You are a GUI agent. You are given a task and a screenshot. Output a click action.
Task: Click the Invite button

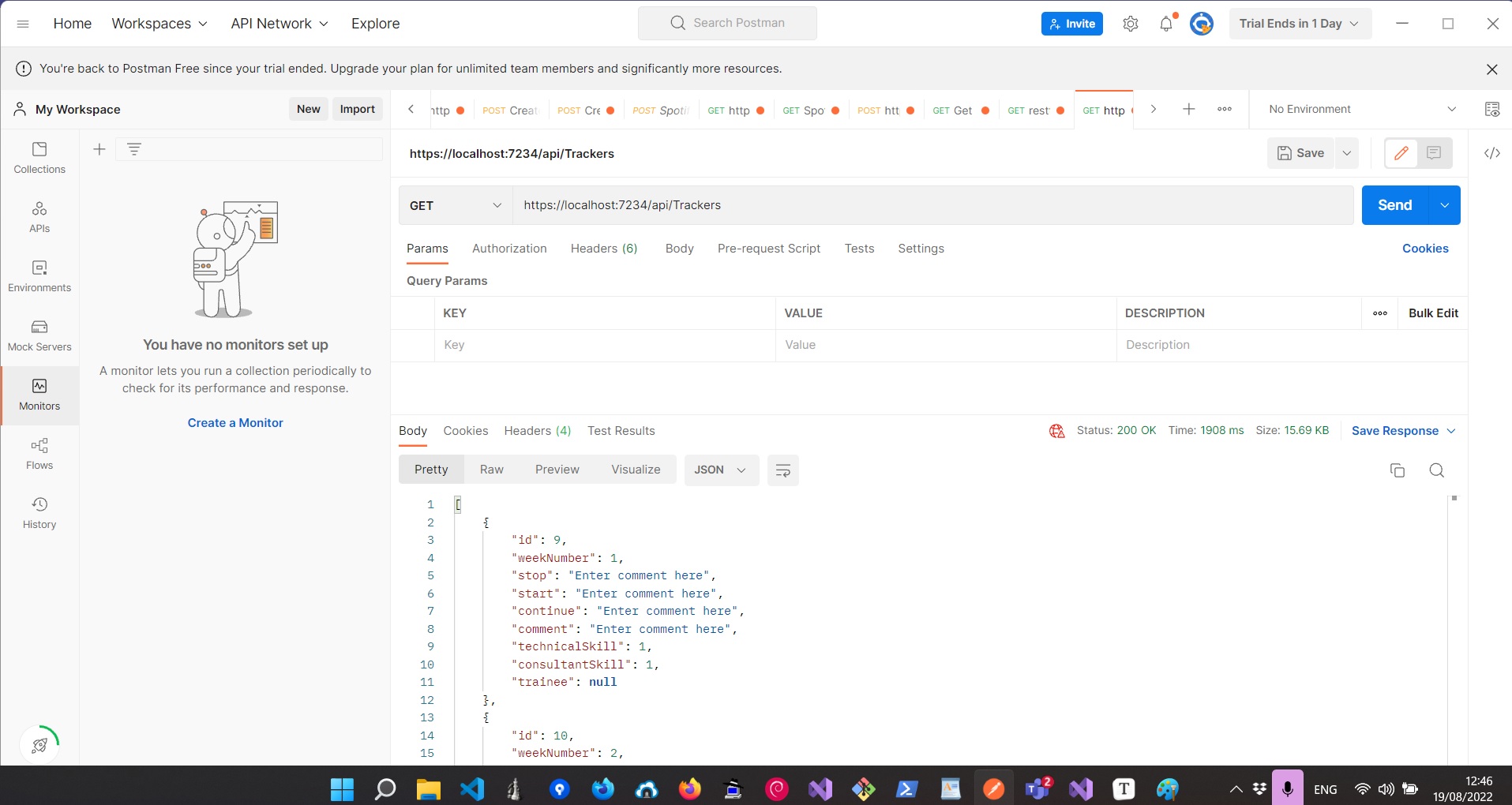(x=1072, y=24)
